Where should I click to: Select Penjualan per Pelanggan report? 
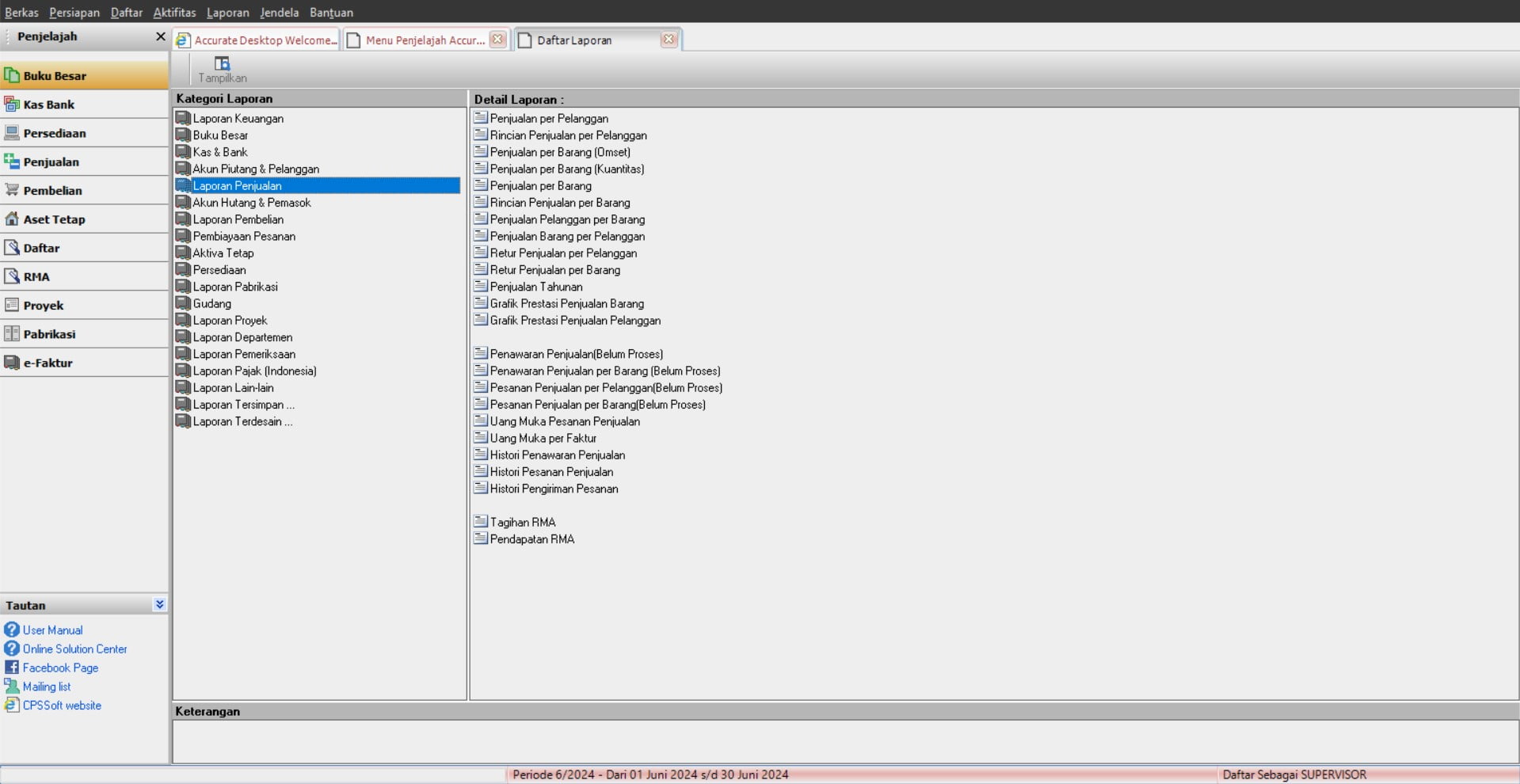click(x=549, y=119)
